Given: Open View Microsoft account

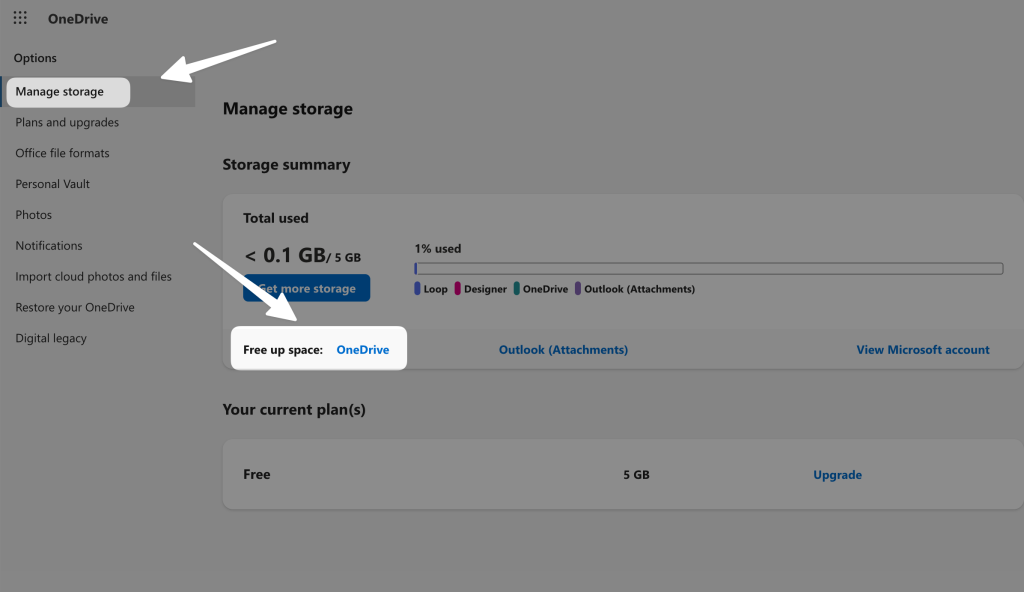Looking at the screenshot, I should [922, 349].
